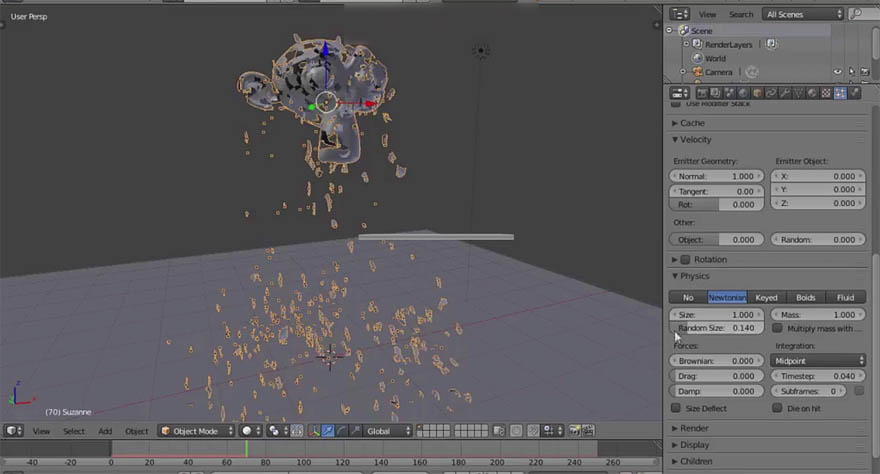Click the snap magnet icon
The height and width of the screenshot is (474, 880).
point(533,431)
